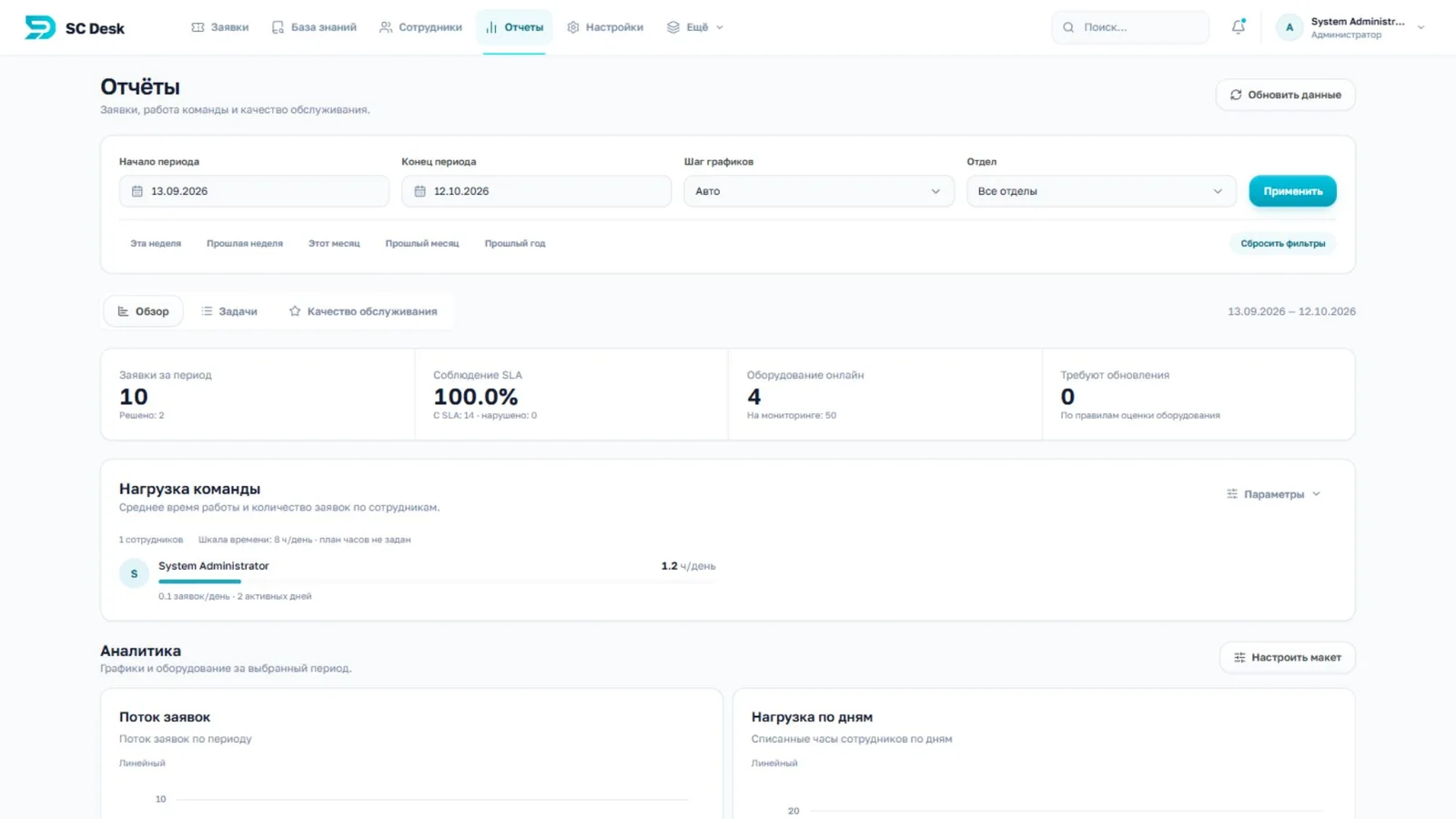Click the user avatar letter A
This screenshot has width=1456, height=819.
tap(1289, 27)
